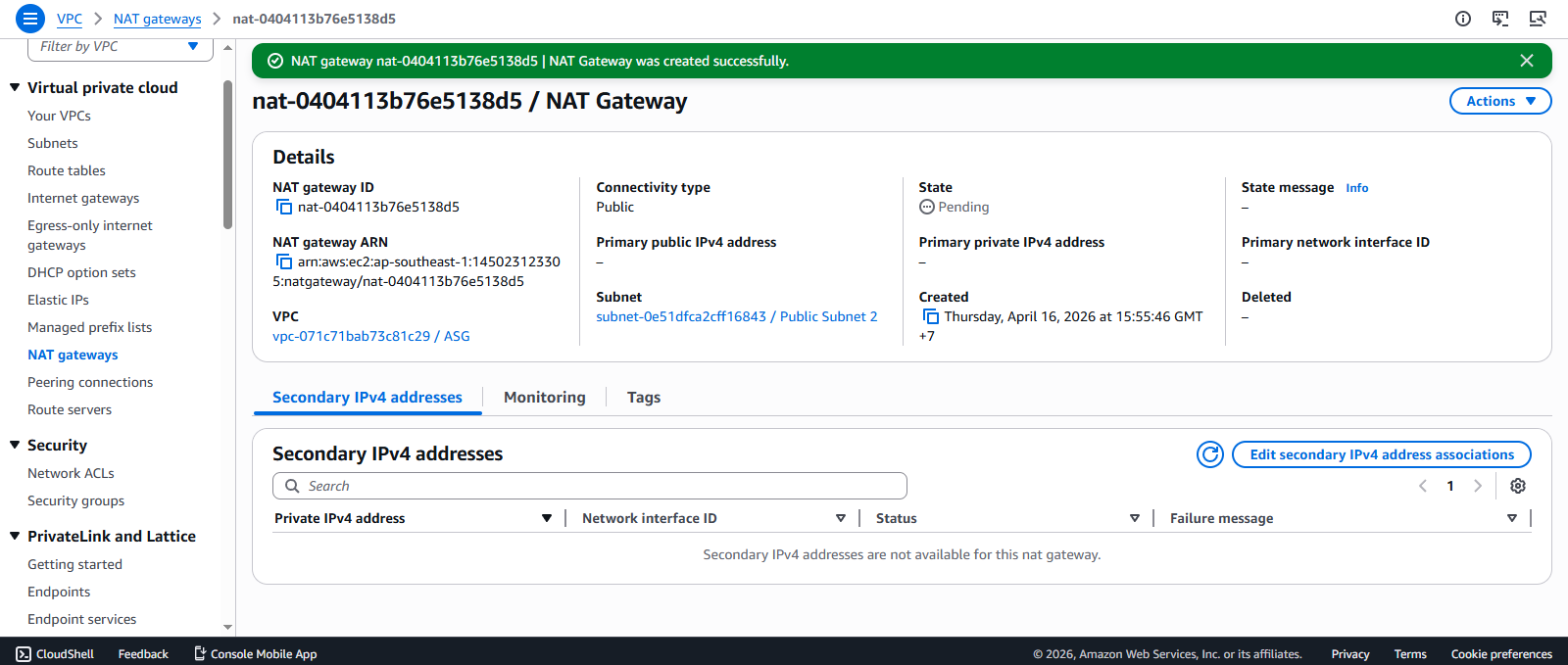Copy the NAT gateway ARN
Image resolution: width=1568 pixels, height=665 pixels.
(x=284, y=261)
